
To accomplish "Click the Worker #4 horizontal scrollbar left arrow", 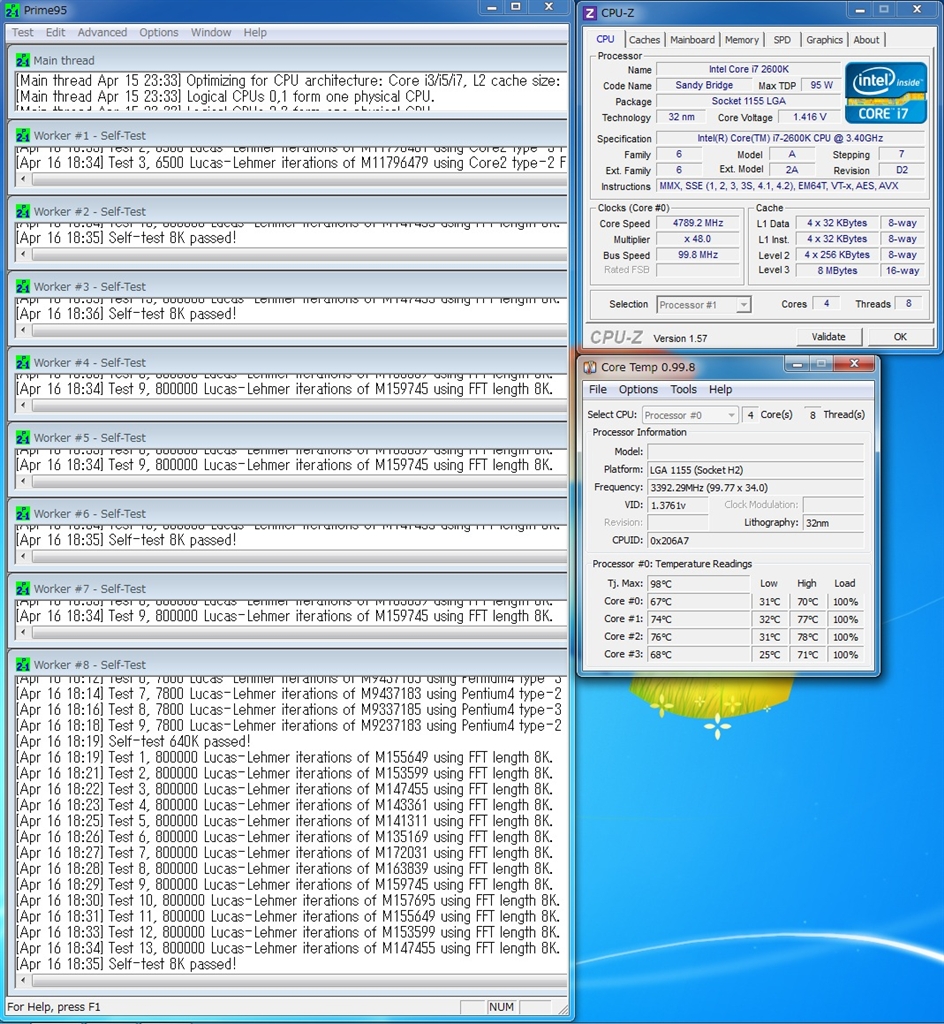I will coord(24,406).
